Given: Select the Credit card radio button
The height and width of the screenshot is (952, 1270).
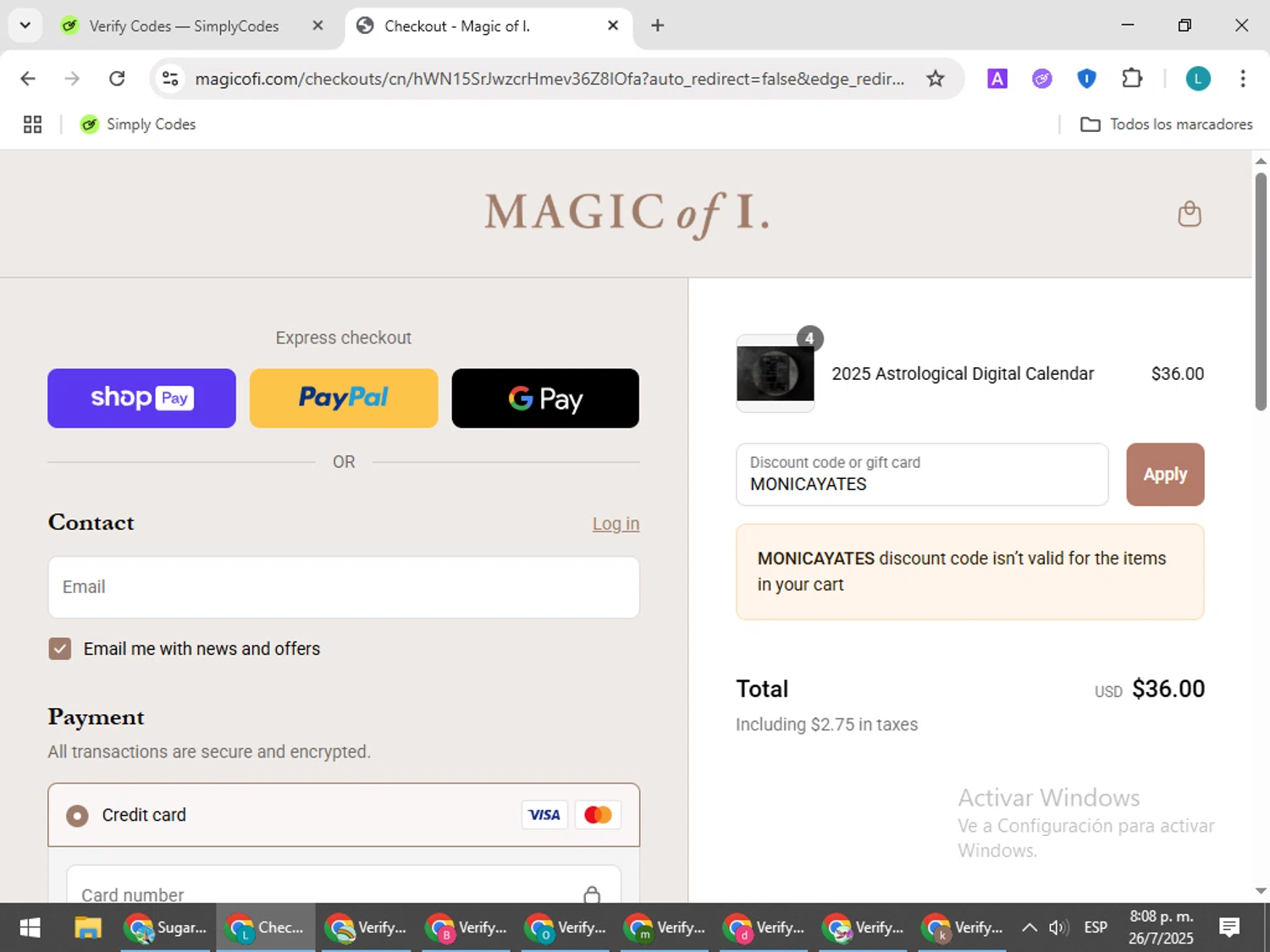Looking at the screenshot, I should point(77,816).
